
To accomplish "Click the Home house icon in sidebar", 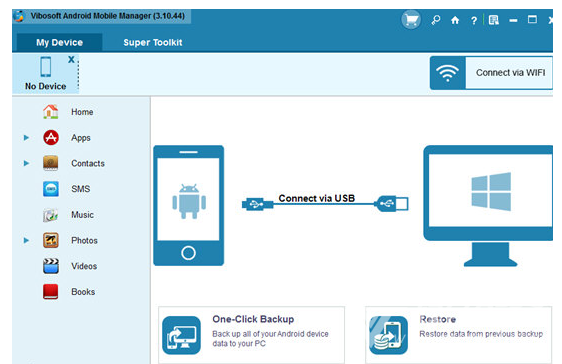I will tap(51, 111).
